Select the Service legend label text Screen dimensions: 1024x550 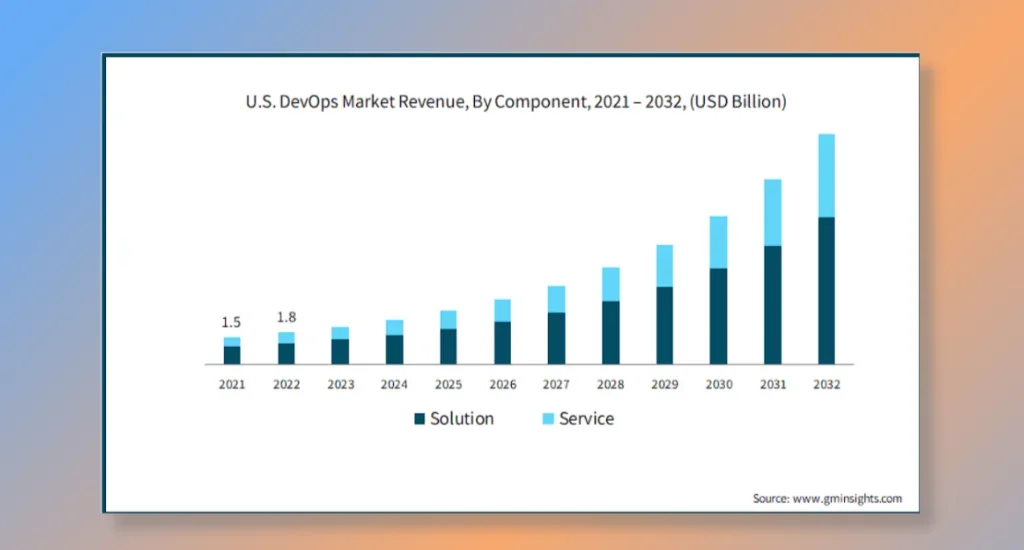point(586,419)
